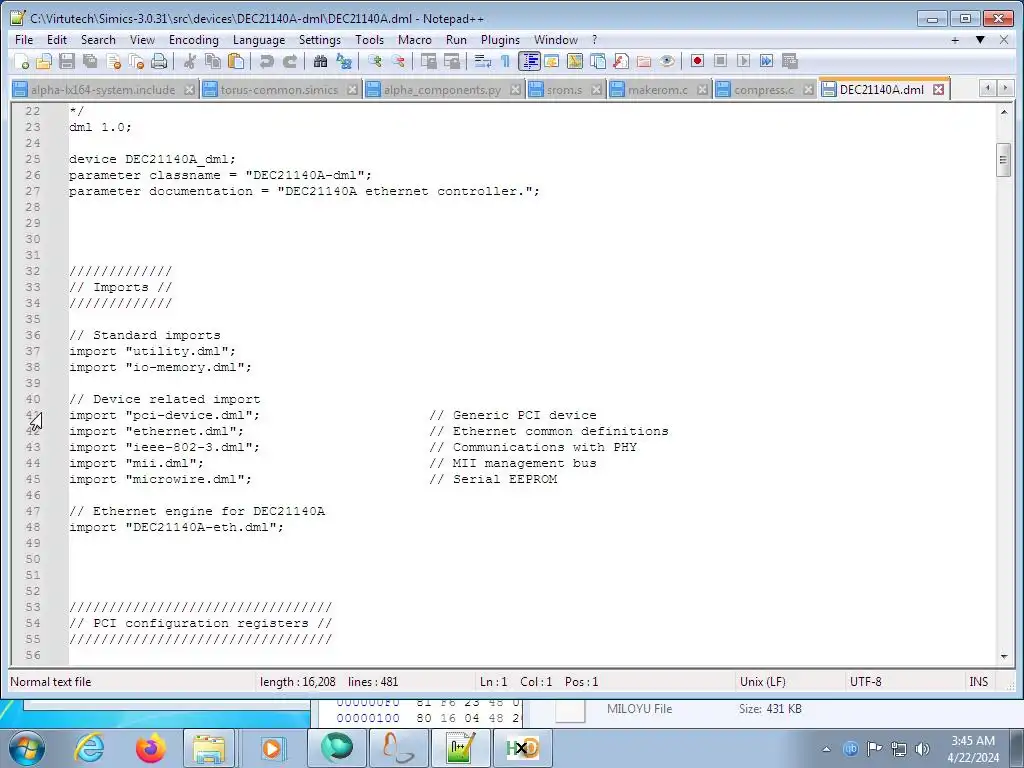Image resolution: width=1024 pixels, height=768 pixels.
Task: Open the Document Map toolbar icon
Action: click(x=575, y=61)
